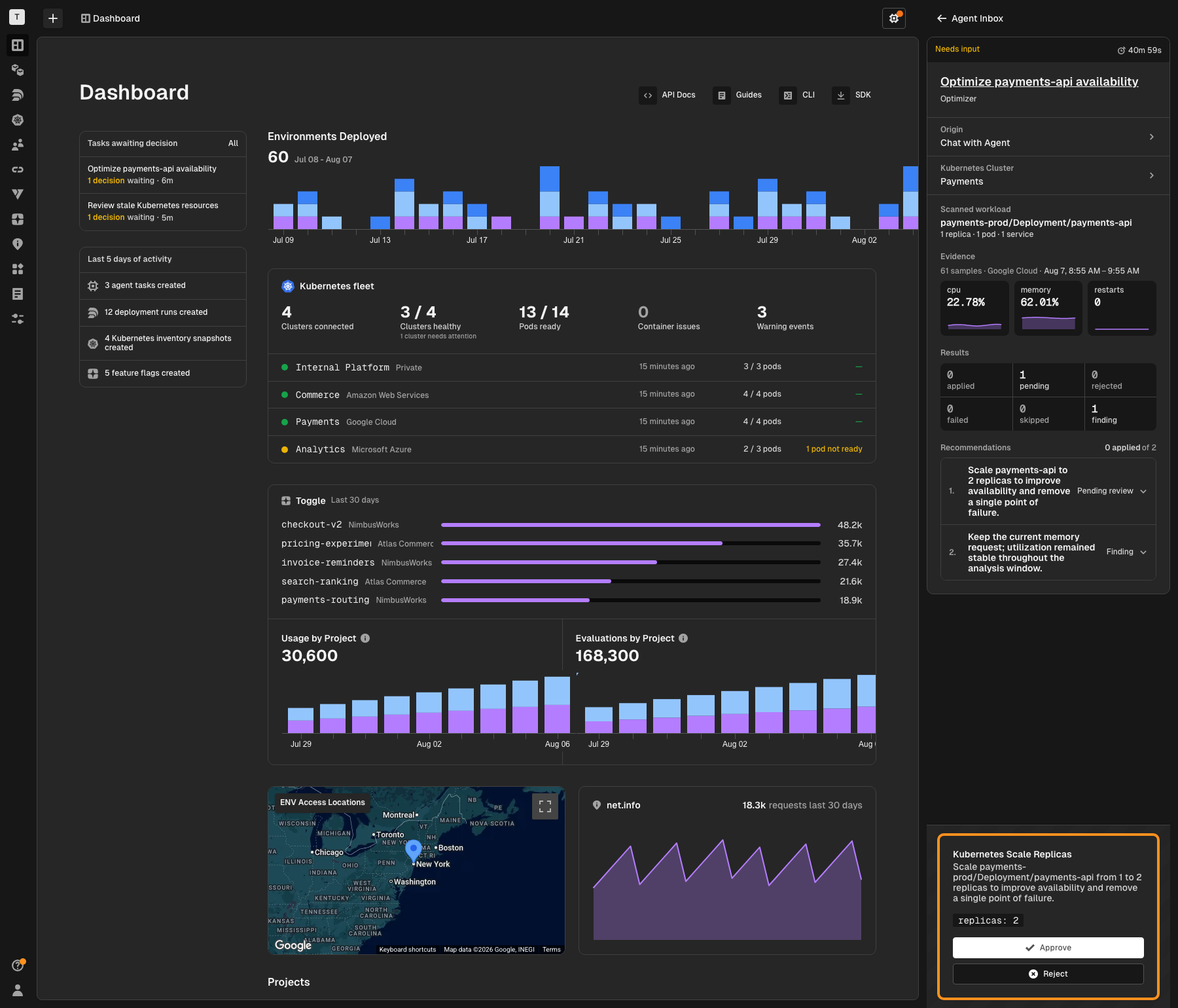Open the T workspace avatar
The width and height of the screenshot is (1178, 1008).
click(x=17, y=18)
